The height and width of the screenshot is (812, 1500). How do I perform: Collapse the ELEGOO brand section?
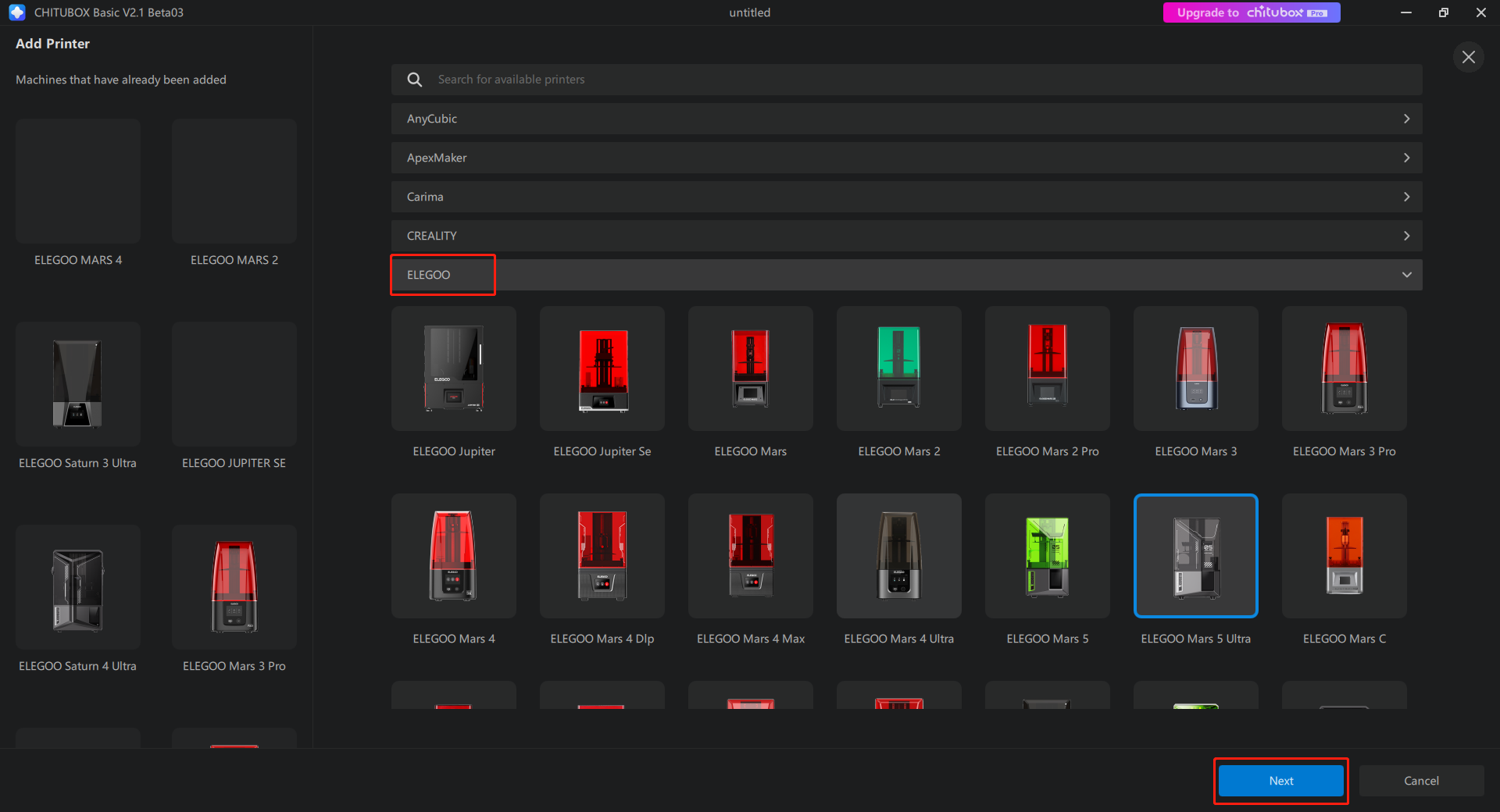click(x=1406, y=275)
